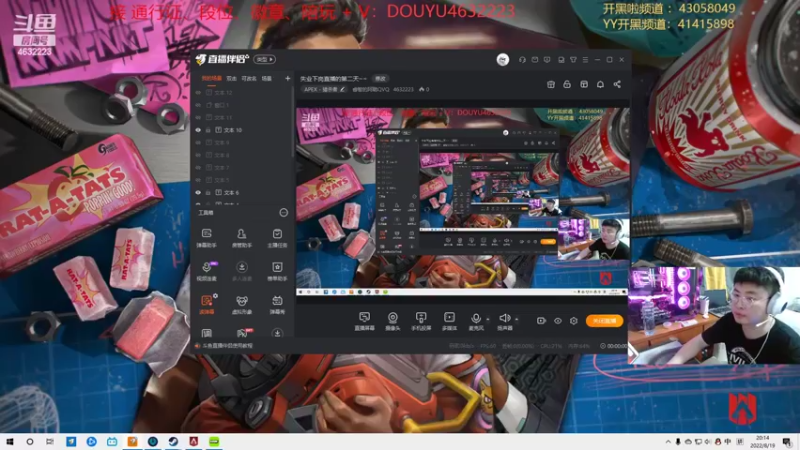The height and width of the screenshot is (450, 800).
Task: Open the gift box icon in the header row
Action: tap(551, 84)
